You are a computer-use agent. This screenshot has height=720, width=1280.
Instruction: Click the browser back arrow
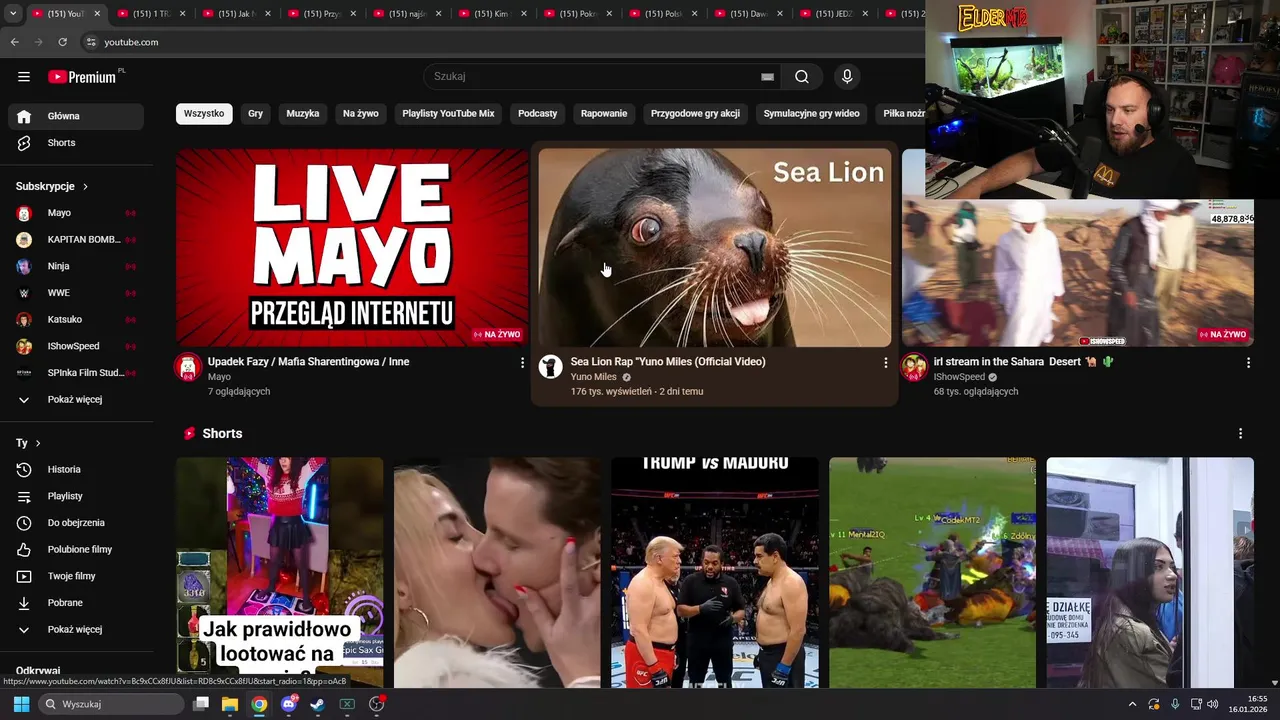click(14, 42)
